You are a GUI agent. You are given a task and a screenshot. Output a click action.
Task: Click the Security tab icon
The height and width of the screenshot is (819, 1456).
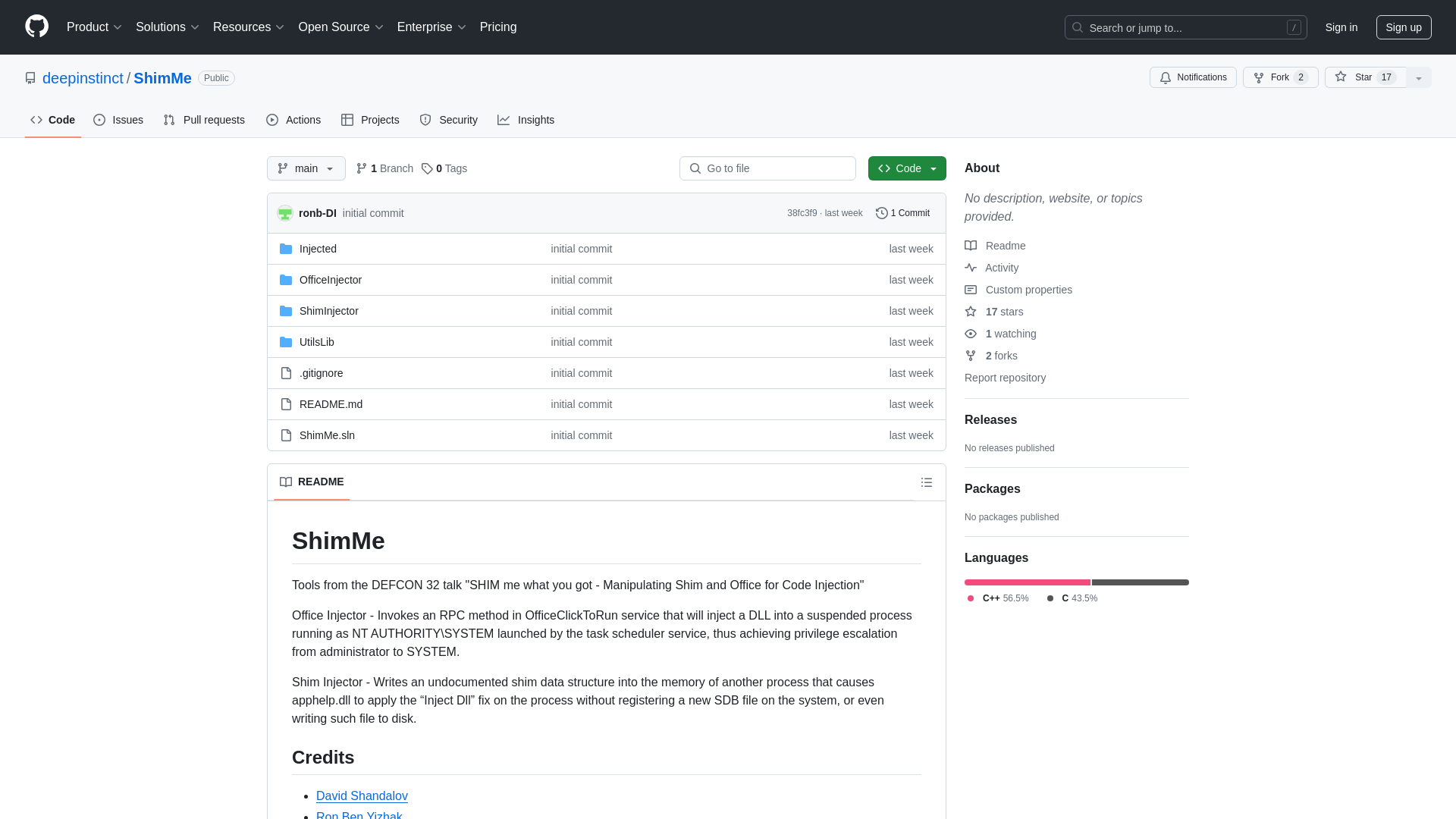coord(425,120)
